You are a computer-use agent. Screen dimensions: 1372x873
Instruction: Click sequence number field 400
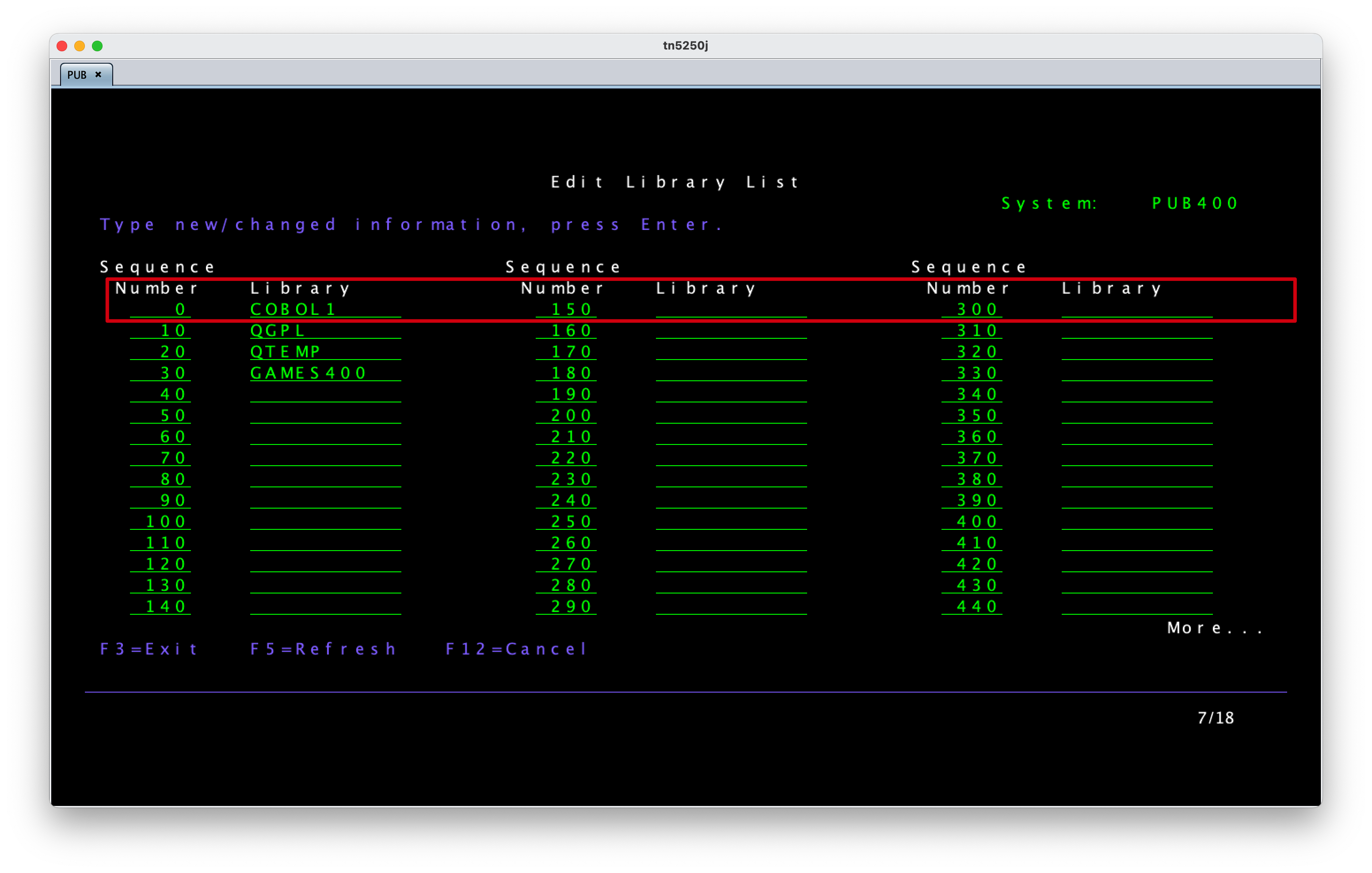(972, 522)
